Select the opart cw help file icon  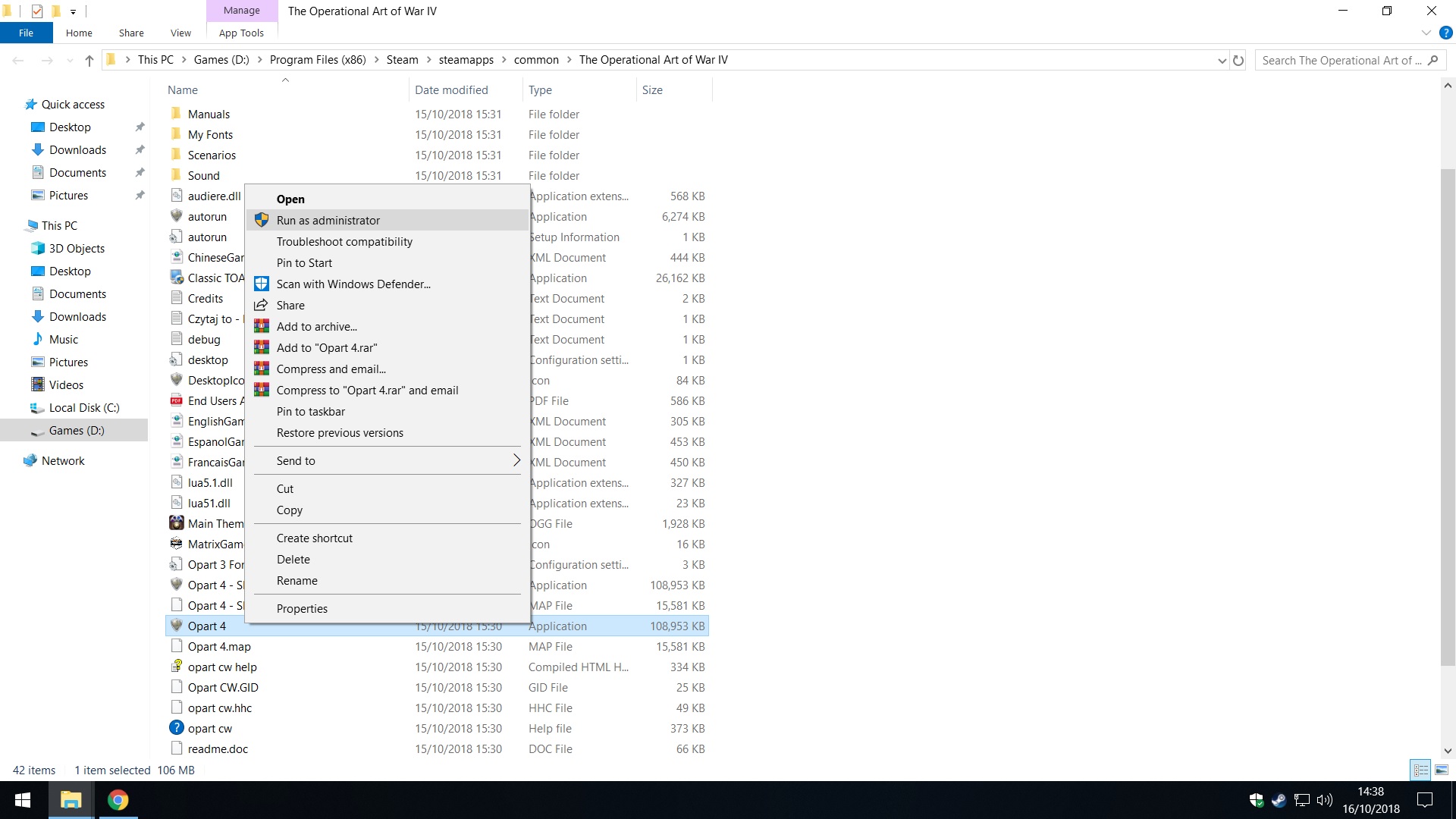pyautogui.click(x=177, y=667)
